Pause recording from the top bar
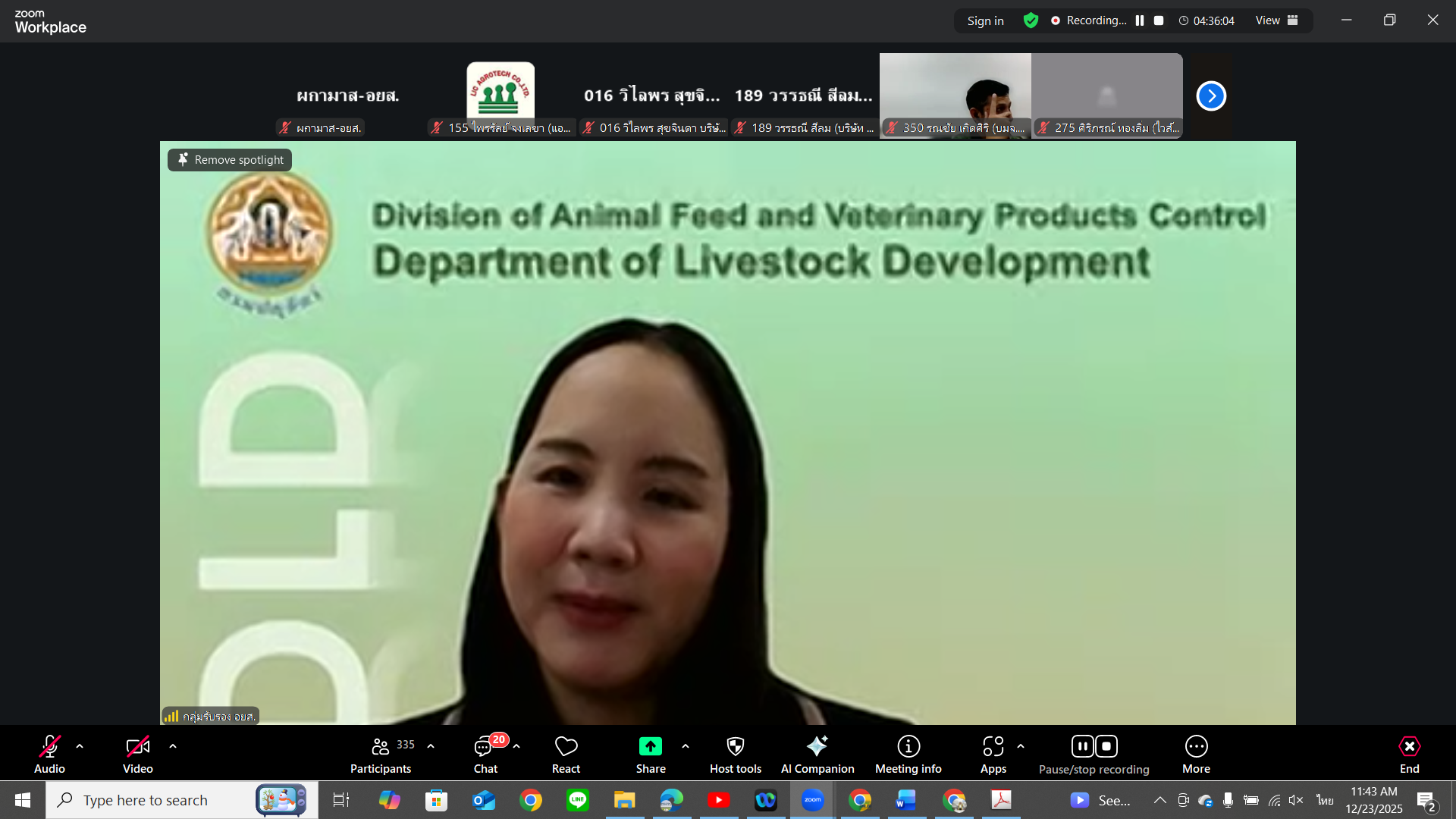Viewport: 1456px width, 819px height. click(x=1140, y=20)
